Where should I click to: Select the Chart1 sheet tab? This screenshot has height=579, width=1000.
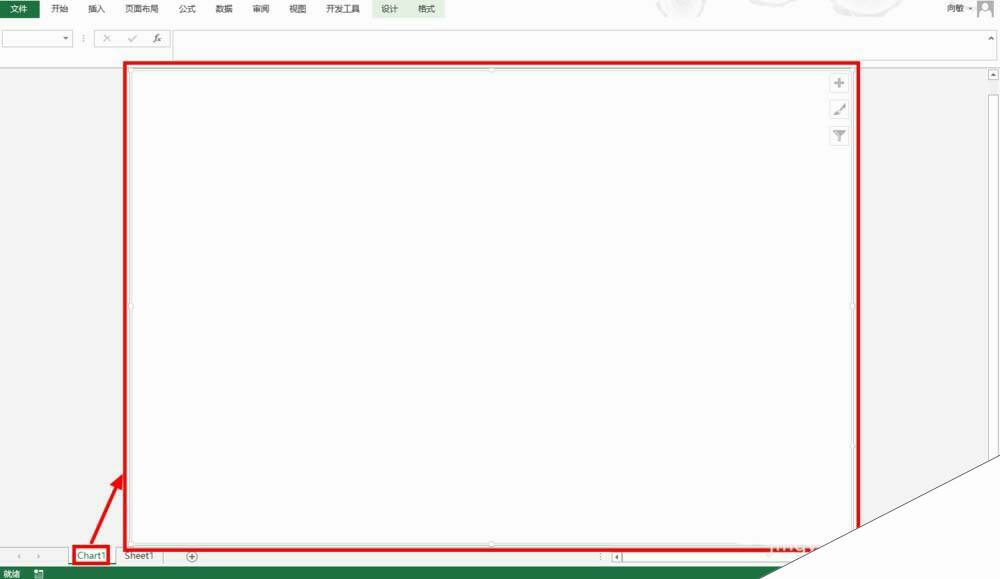pos(90,555)
